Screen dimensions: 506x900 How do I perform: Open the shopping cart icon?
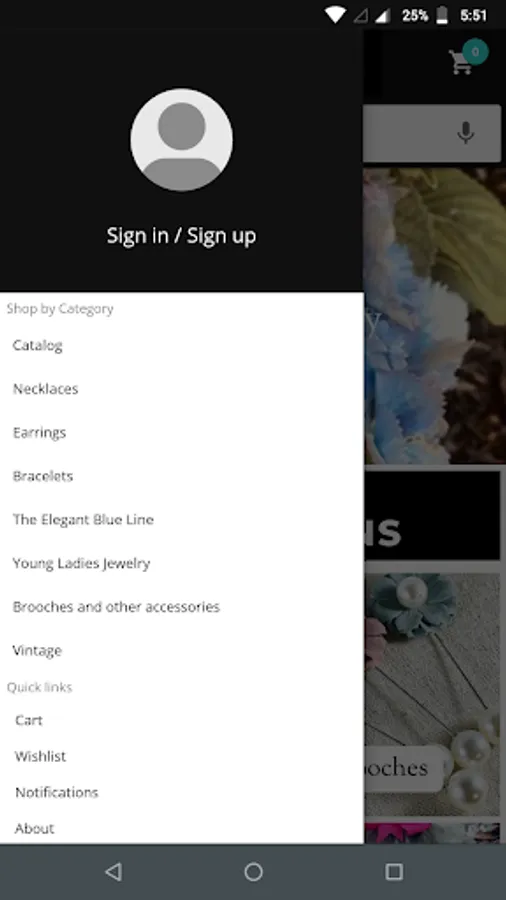coord(461,62)
